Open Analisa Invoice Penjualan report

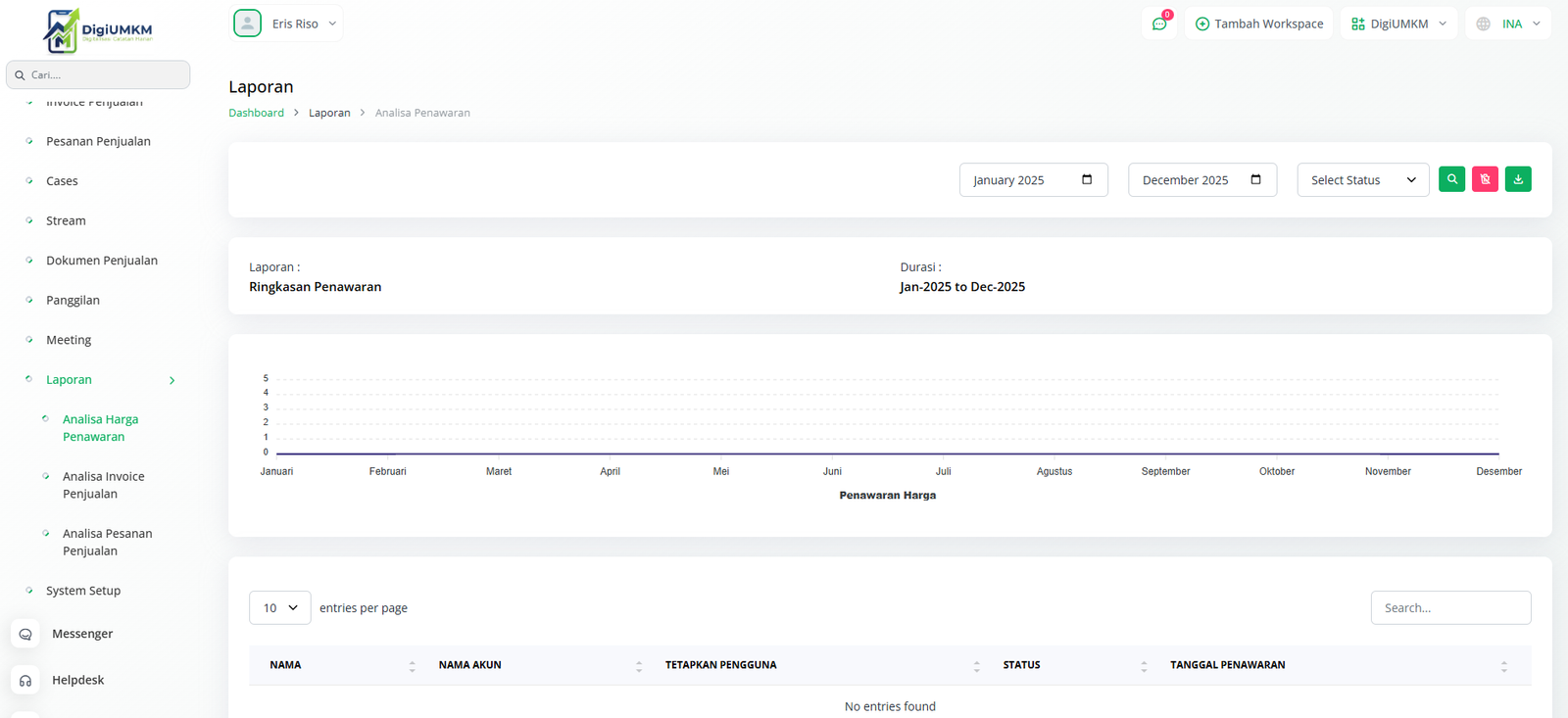pos(103,485)
